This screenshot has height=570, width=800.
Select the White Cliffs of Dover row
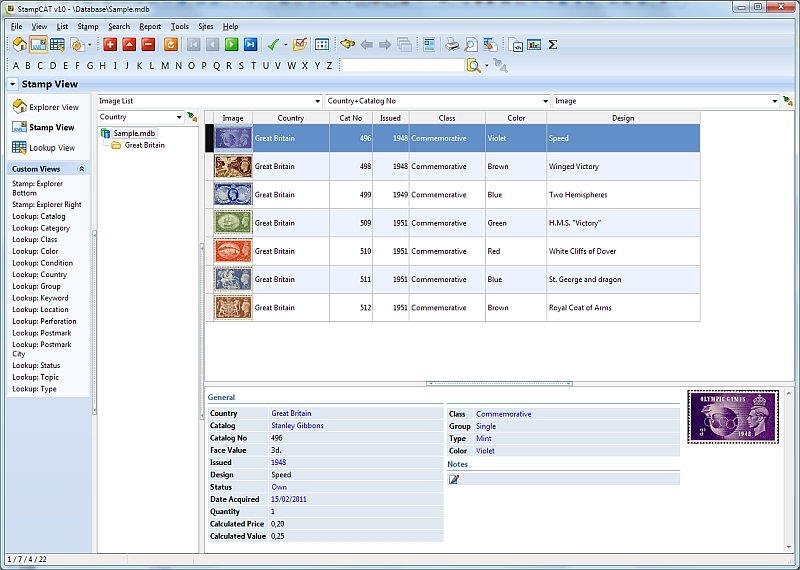point(453,251)
